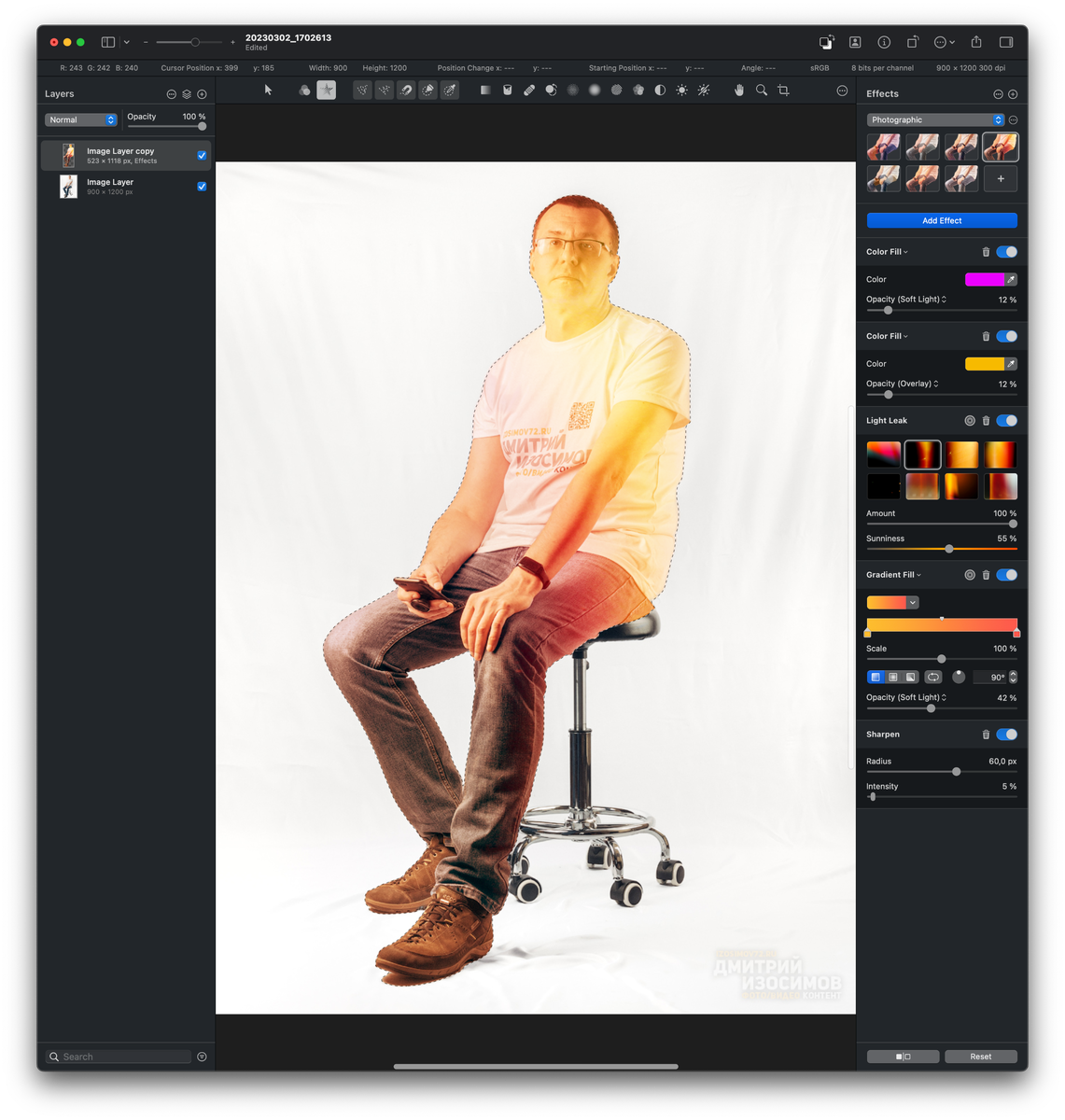Select the linear gradient type button
Screen dimensions: 1065x1120
876,678
